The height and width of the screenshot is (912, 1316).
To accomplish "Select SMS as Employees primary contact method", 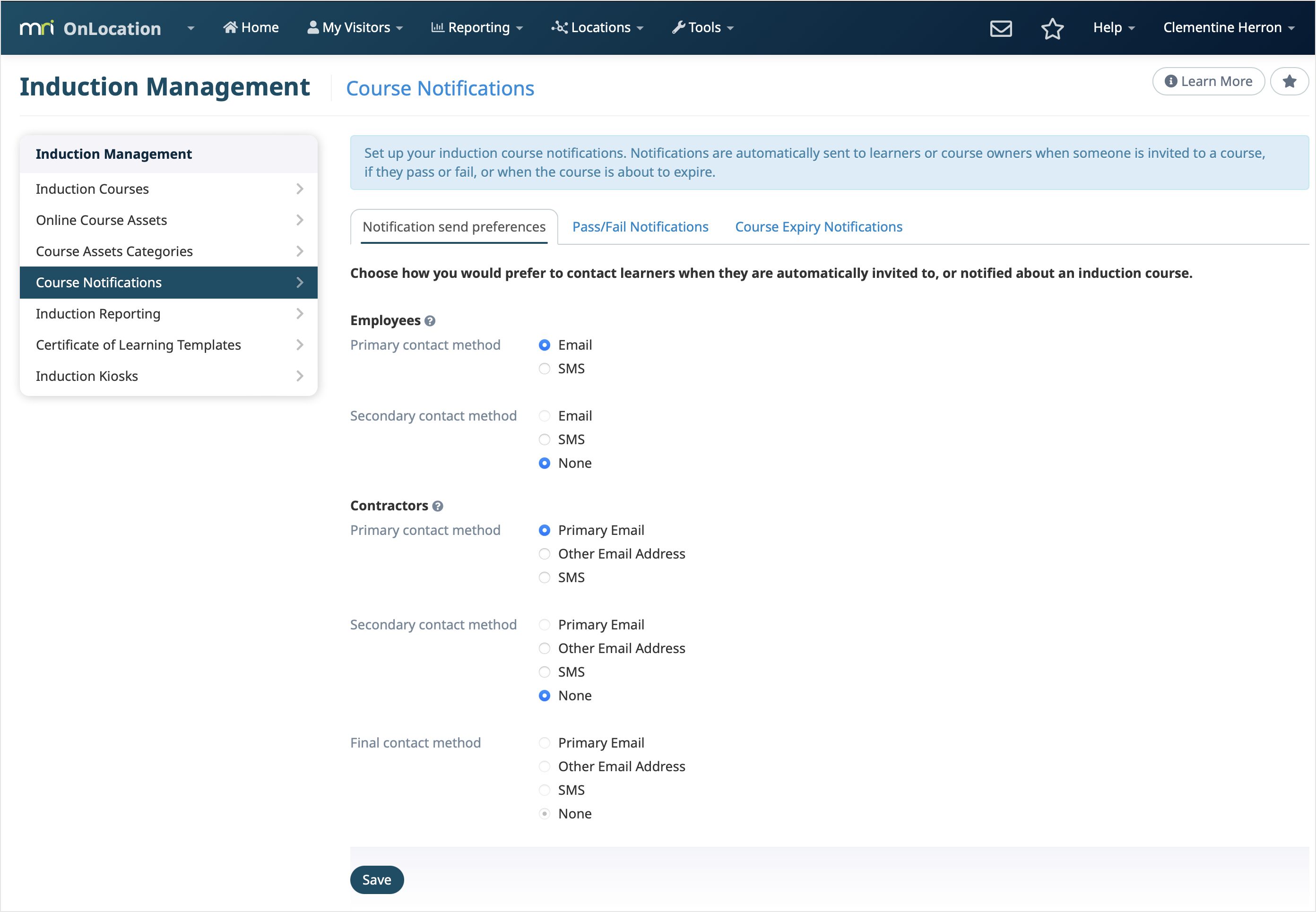I will (544, 369).
